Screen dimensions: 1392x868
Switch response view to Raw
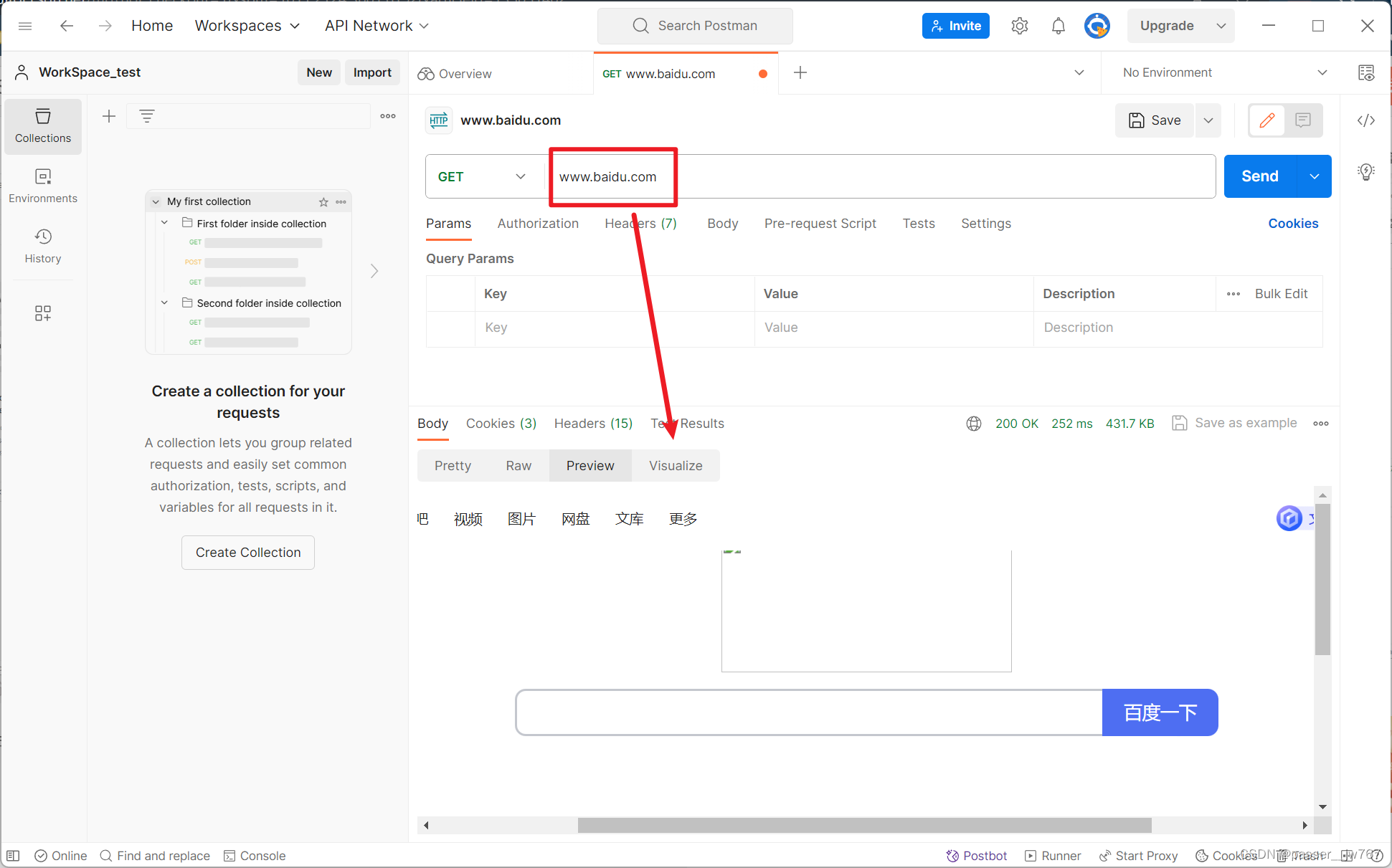519,466
